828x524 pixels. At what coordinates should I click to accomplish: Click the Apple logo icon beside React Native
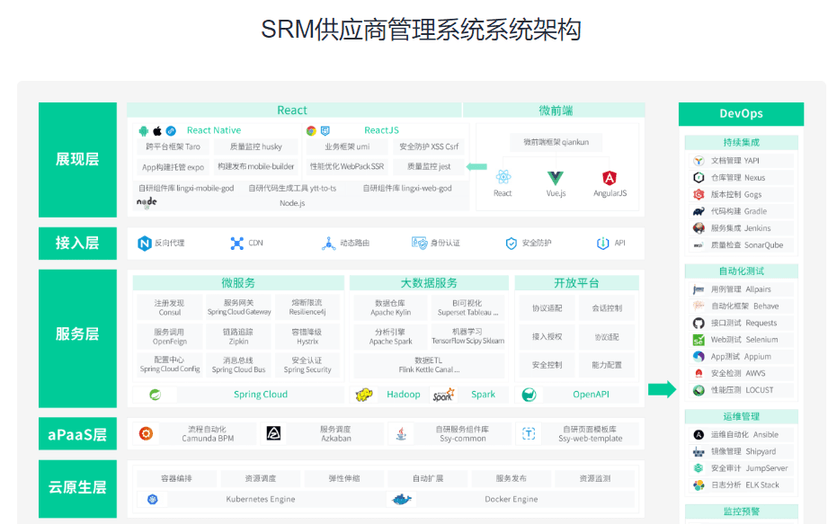coord(157,131)
